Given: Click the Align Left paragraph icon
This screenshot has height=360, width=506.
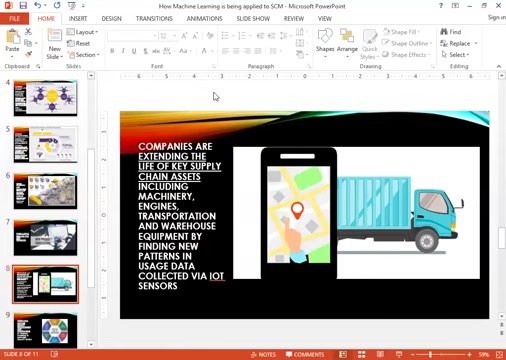Looking at the screenshot, I should pyautogui.click(x=225, y=51).
